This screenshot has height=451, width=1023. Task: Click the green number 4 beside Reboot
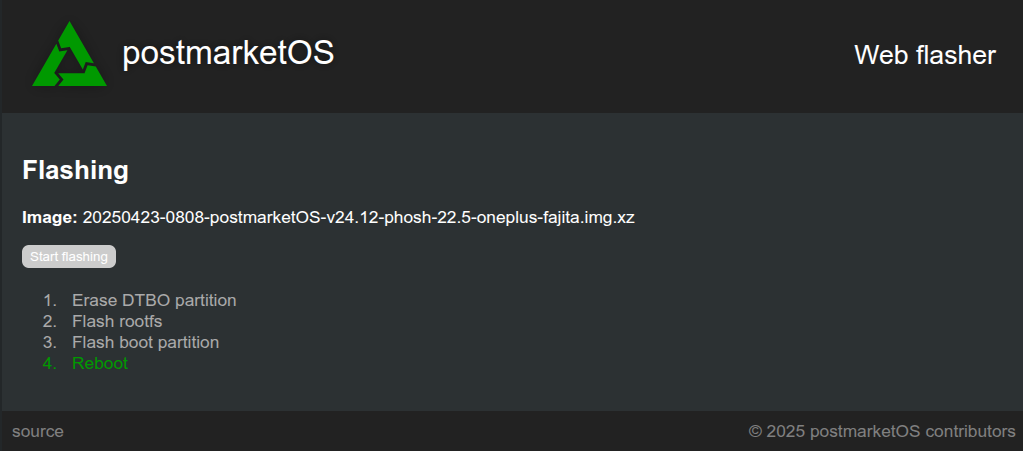tap(50, 363)
